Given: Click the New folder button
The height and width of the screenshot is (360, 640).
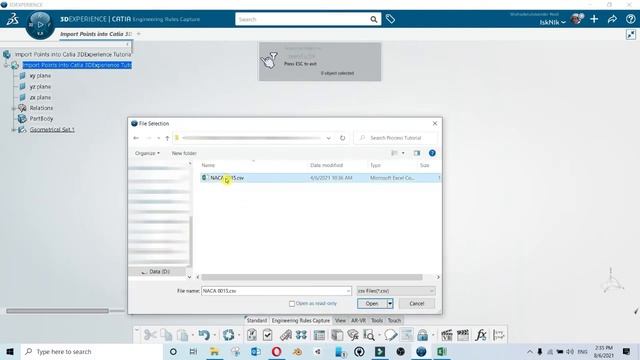Looking at the screenshot, I should (184, 153).
